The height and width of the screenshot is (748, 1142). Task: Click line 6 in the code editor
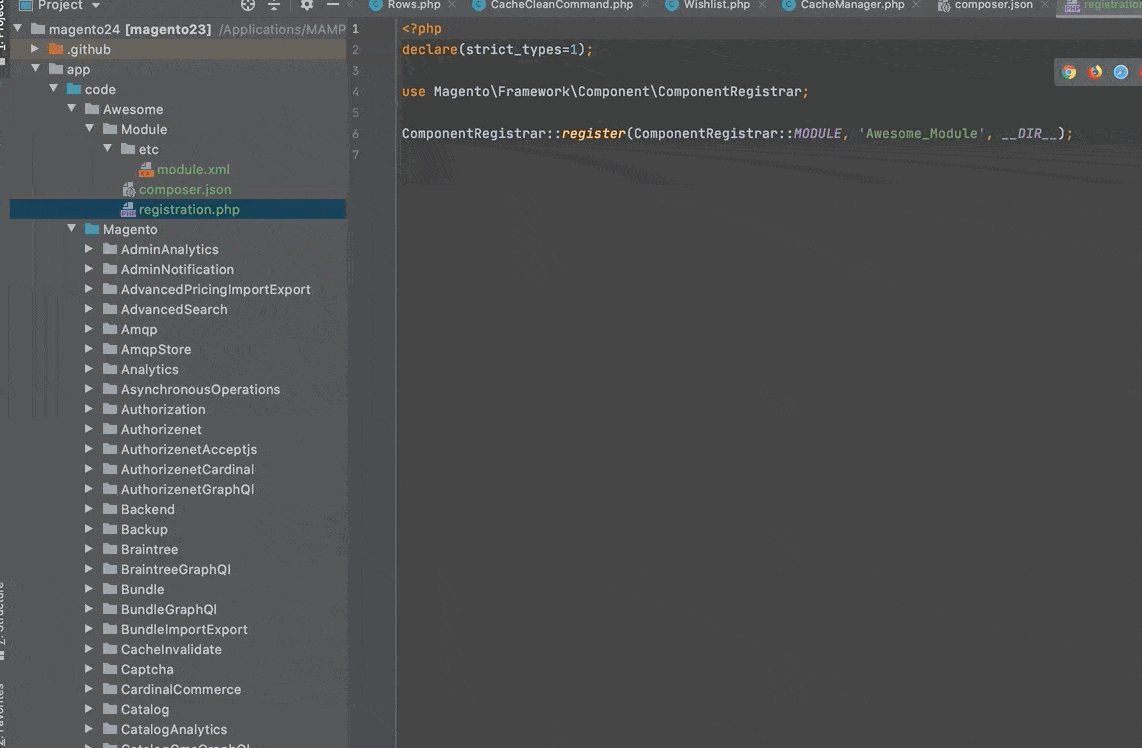click(x=736, y=133)
